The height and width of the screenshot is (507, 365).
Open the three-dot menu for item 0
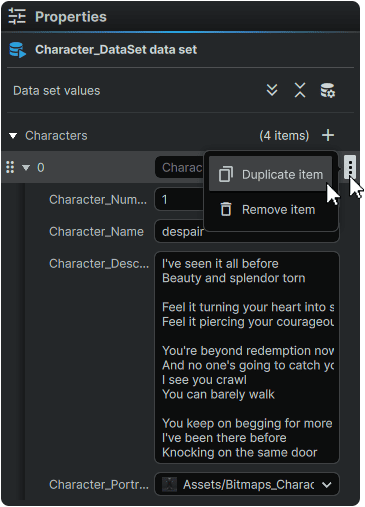[350, 166]
